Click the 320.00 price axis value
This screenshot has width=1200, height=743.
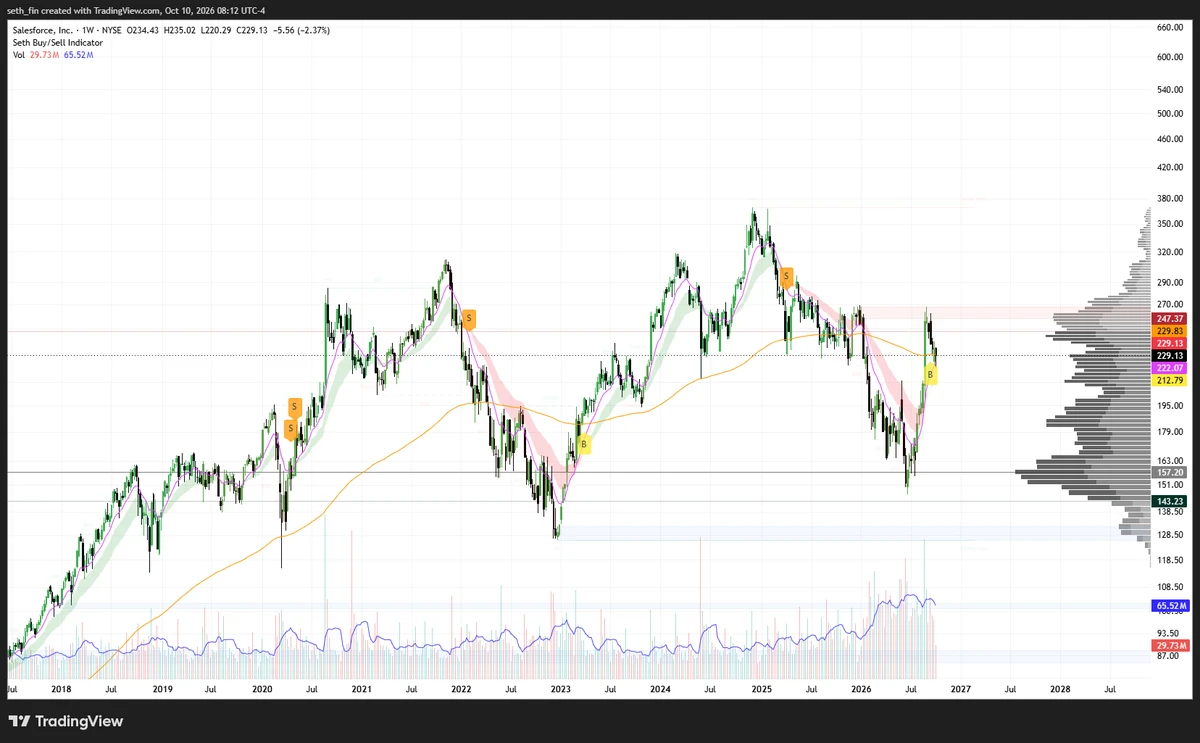coord(1170,253)
